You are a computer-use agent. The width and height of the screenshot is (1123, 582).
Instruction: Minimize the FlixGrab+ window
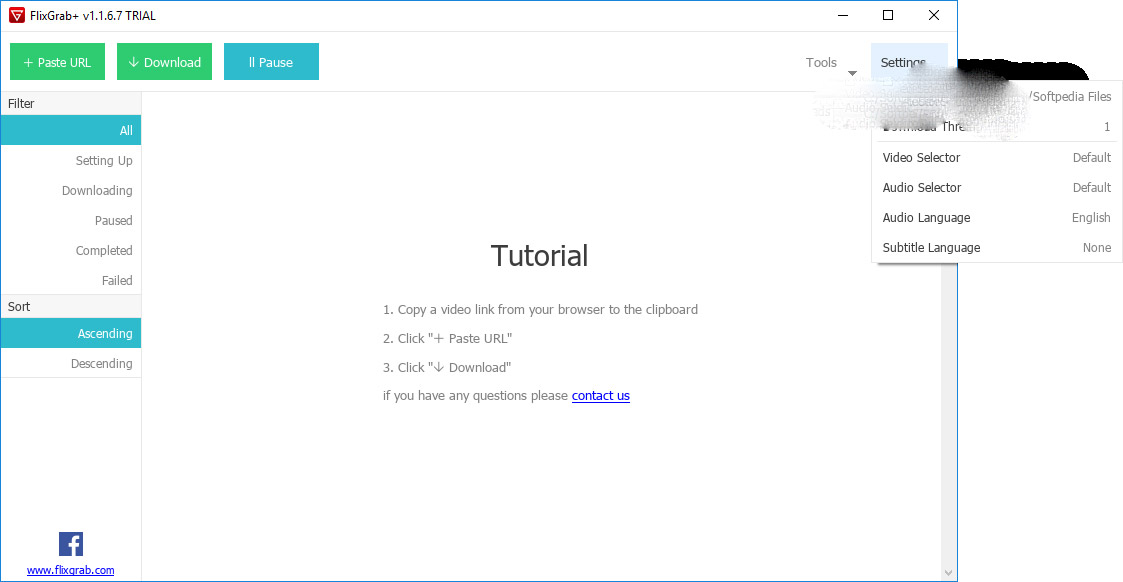click(x=843, y=15)
